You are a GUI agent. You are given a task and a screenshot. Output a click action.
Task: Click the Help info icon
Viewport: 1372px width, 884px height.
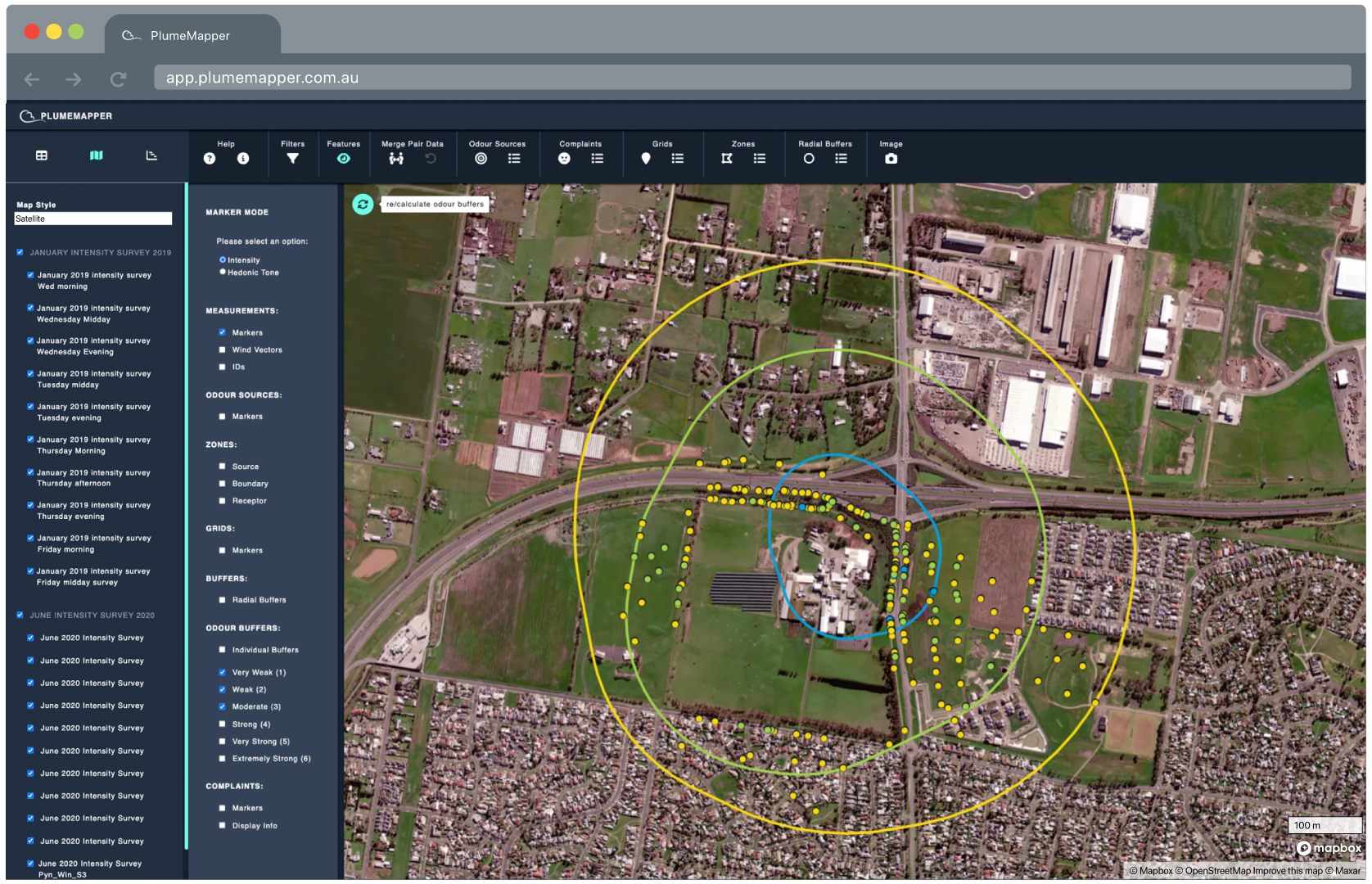coord(243,159)
